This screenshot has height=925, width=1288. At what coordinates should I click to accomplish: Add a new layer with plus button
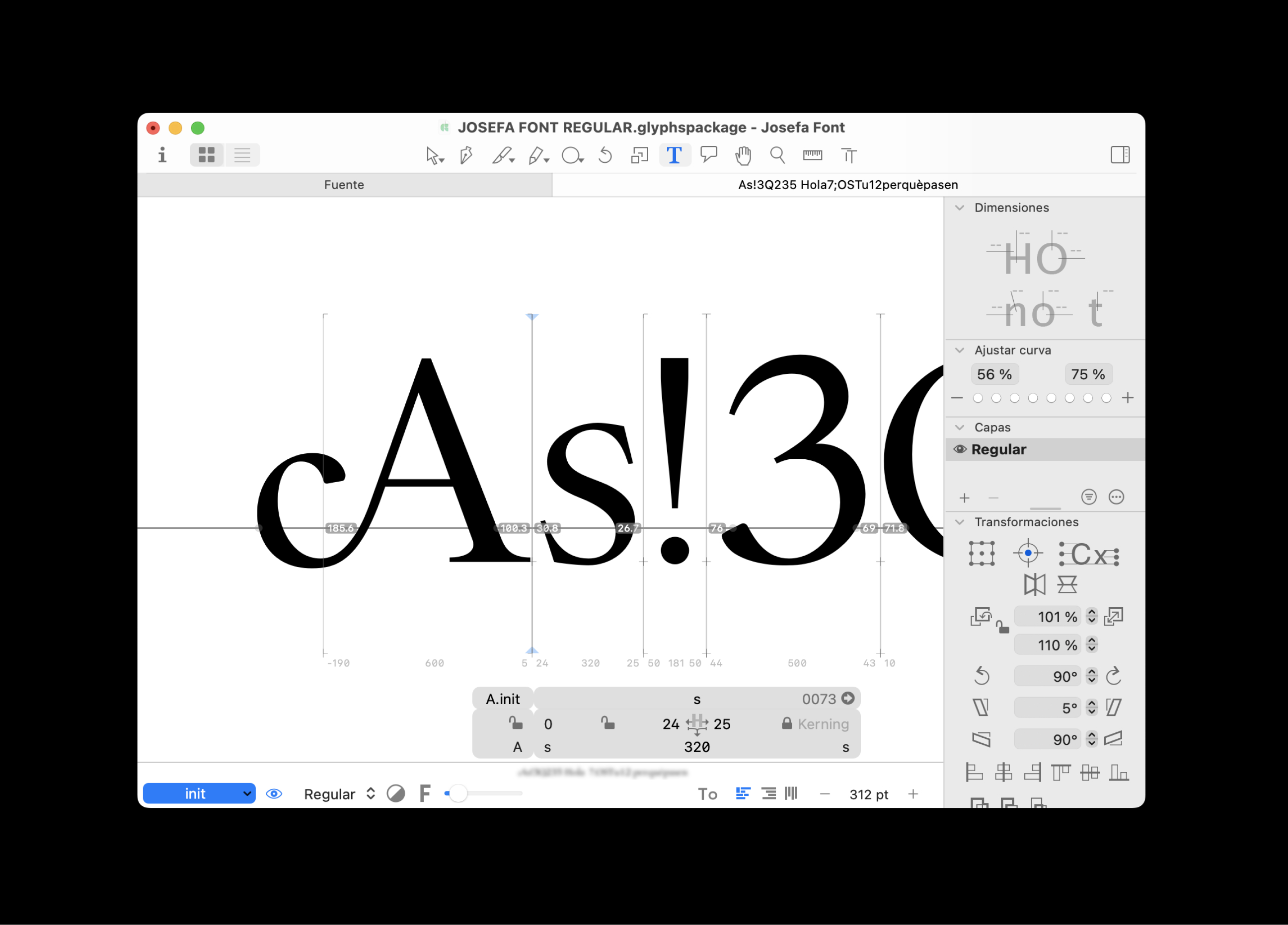[964, 498]
